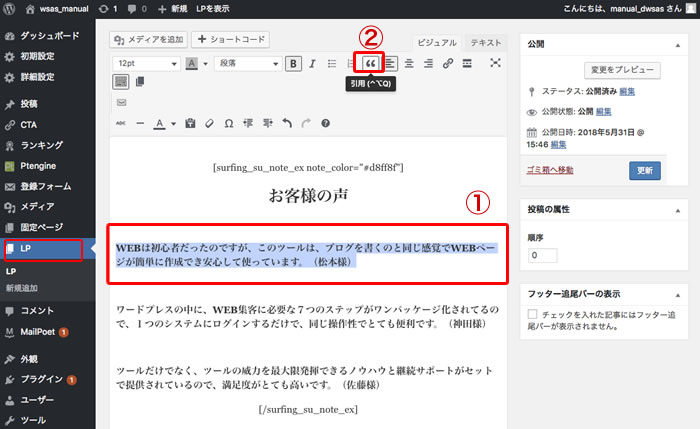Click the blockquote (引用) toolbar icon
700x429 pixels.
tap(371, 63)
